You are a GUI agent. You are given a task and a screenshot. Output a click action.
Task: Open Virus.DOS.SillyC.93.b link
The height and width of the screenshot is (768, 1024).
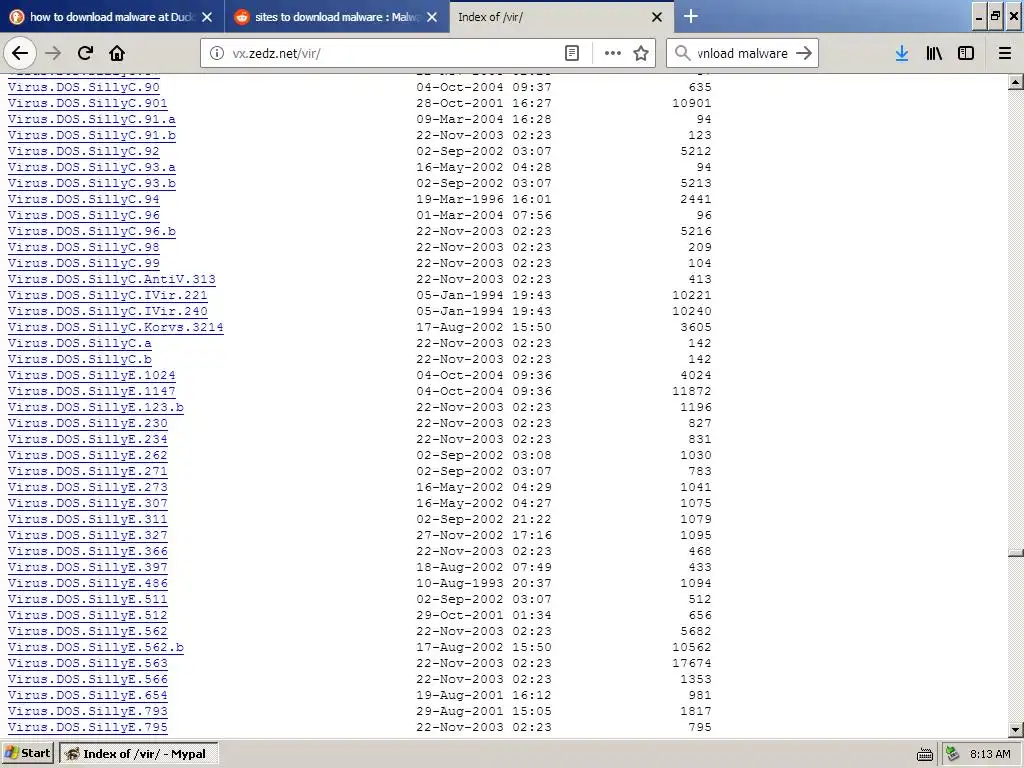pyautogui.click(x=91, y=183)
